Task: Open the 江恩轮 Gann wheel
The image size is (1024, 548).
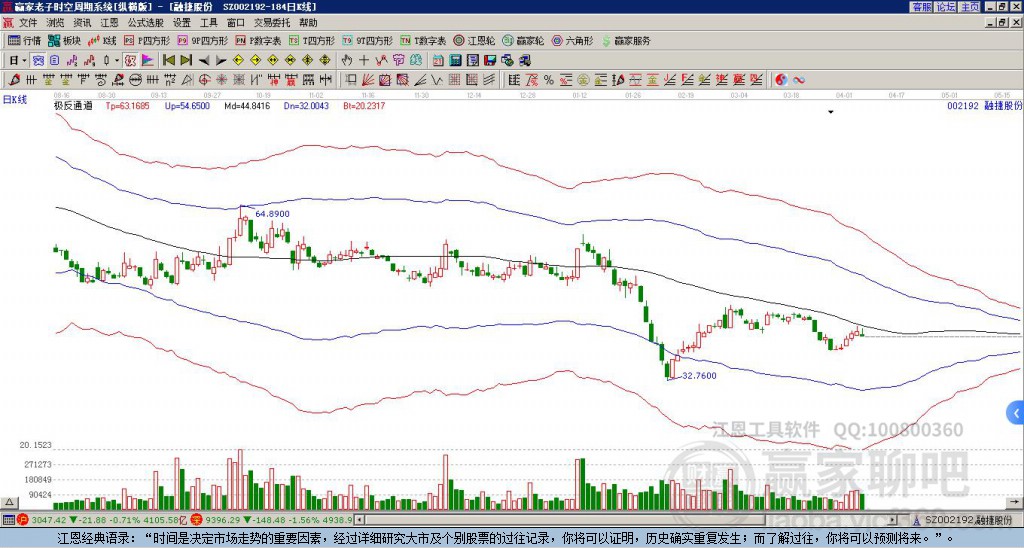Action: tap(473, 40)
